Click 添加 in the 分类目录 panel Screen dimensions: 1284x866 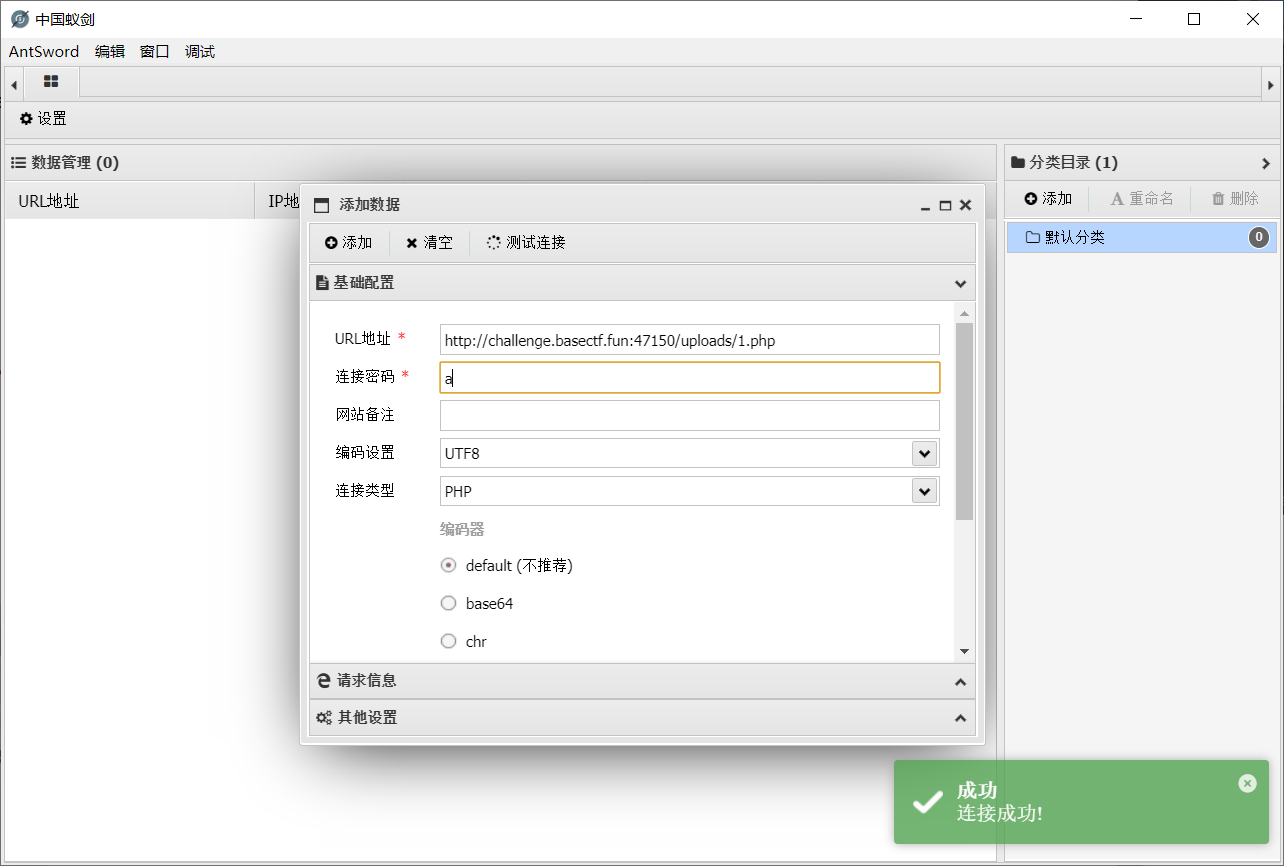pos(1048,199)
